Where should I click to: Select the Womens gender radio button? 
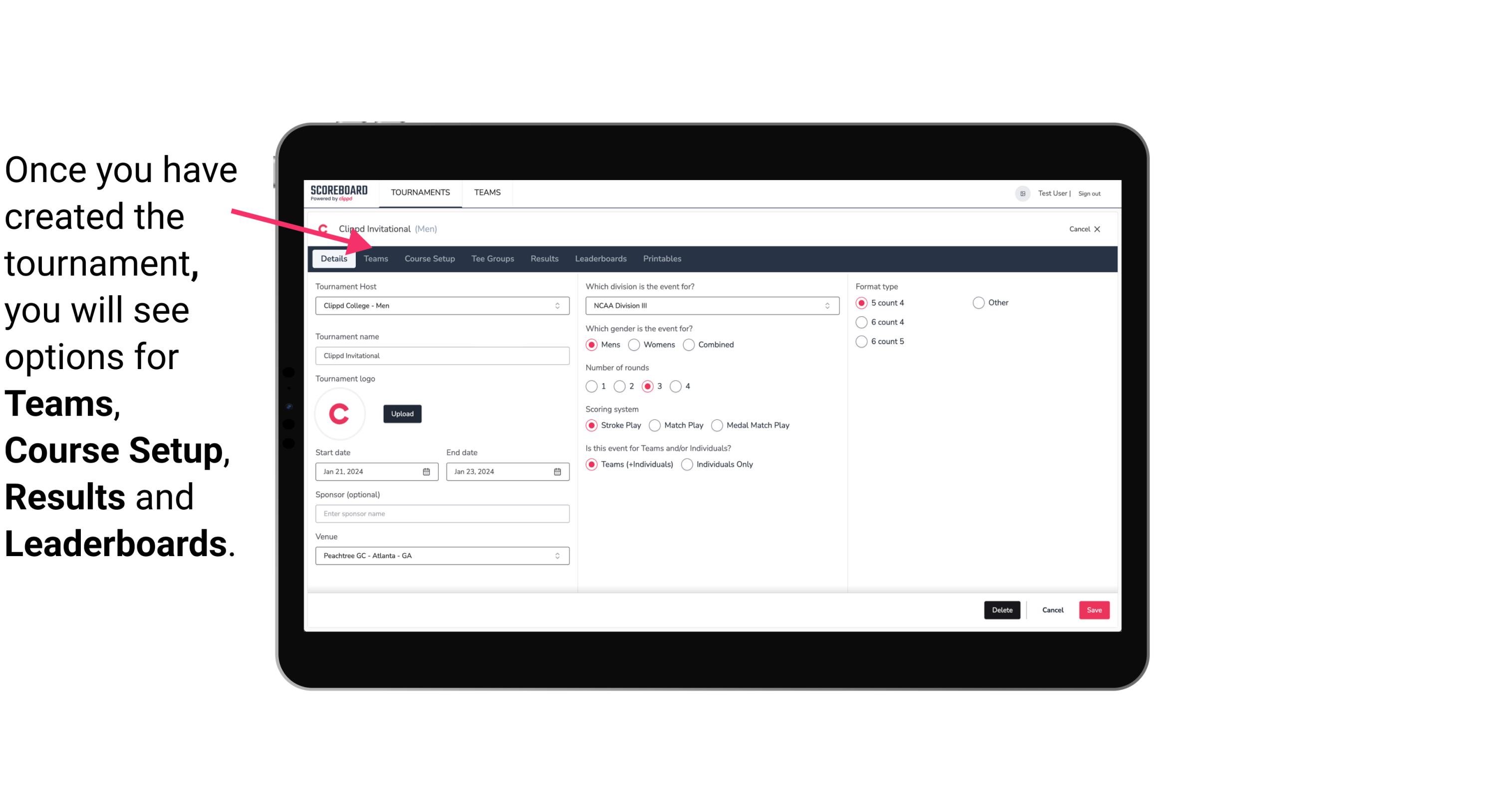coord(634,344)
